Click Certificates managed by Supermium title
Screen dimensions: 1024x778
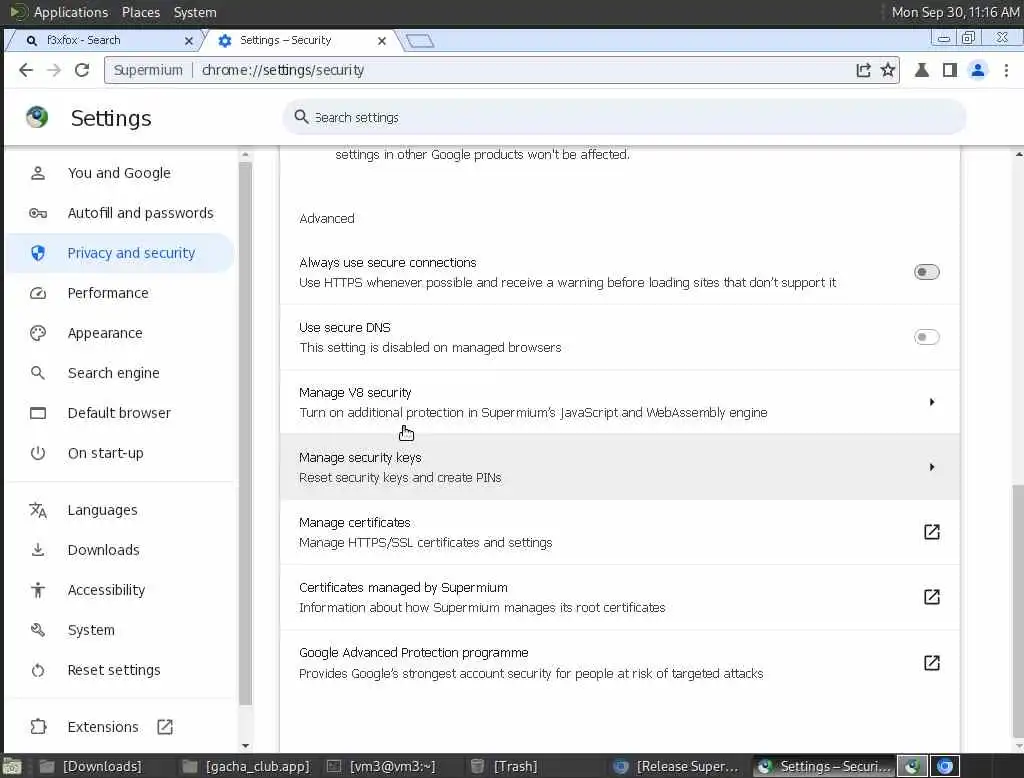(x=403, y=587)
